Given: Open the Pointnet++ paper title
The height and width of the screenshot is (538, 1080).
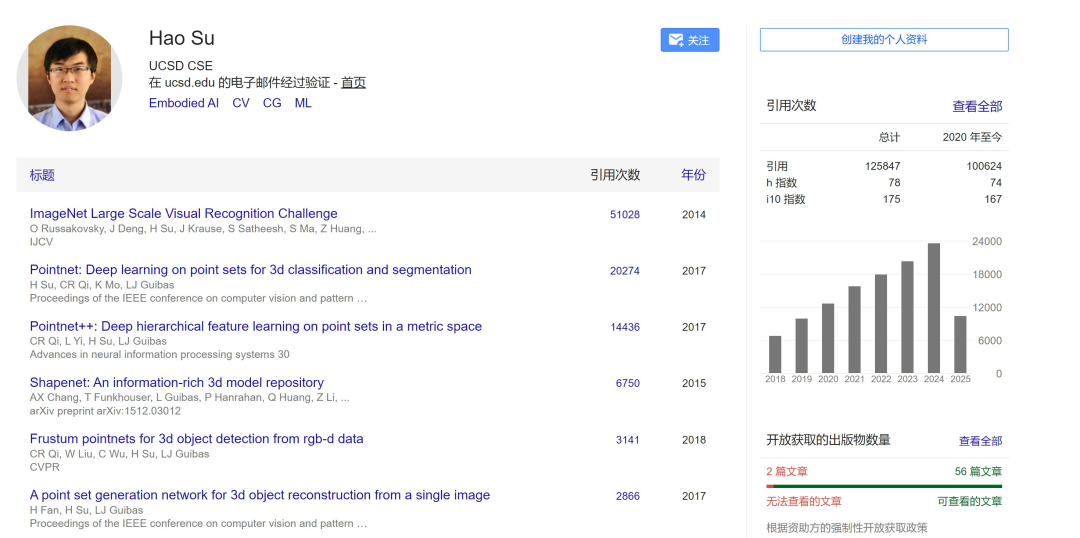Looking at the screenshot, I should [x=256, y=327].
